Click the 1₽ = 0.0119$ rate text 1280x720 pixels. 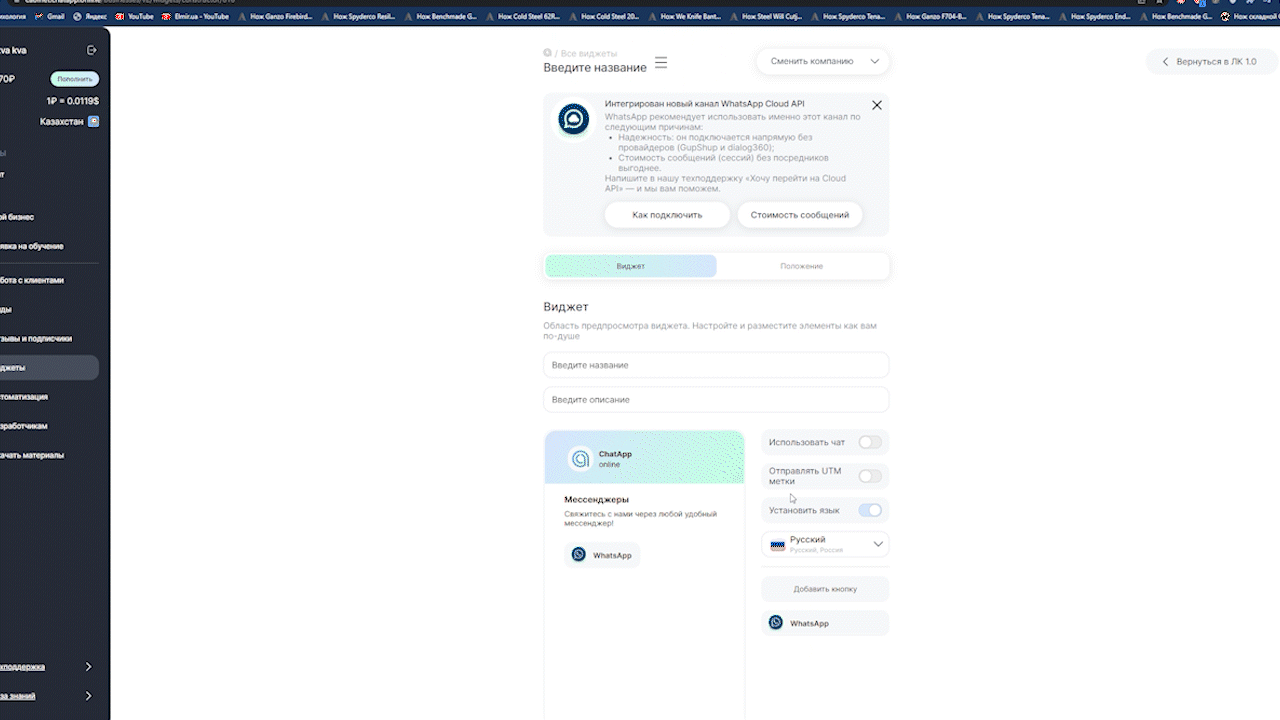click(x=72, y=101)
